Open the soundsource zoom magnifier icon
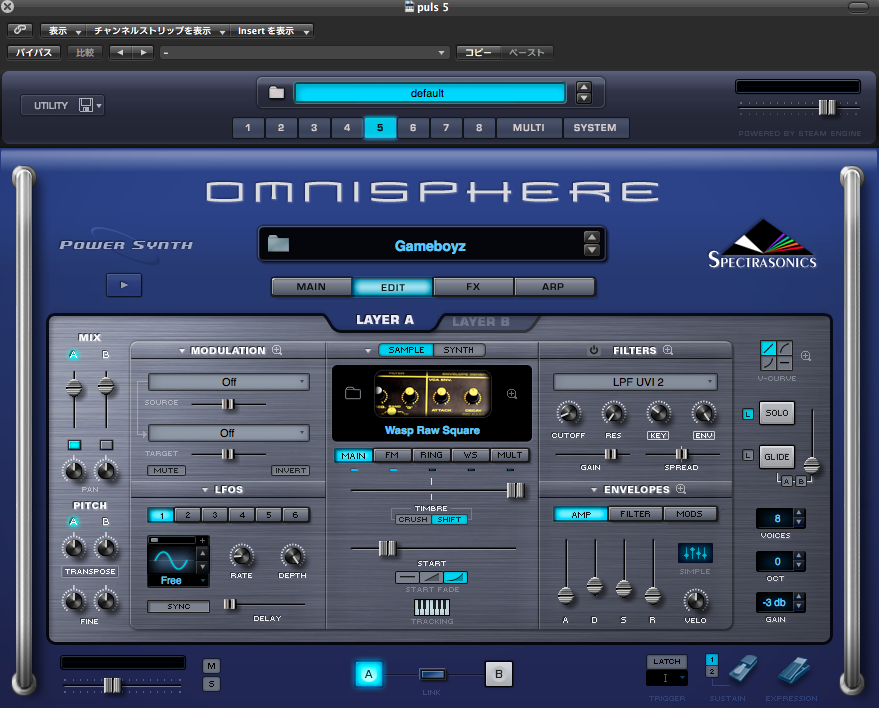This screenshot has height=708, width=879. click(512, 394)
